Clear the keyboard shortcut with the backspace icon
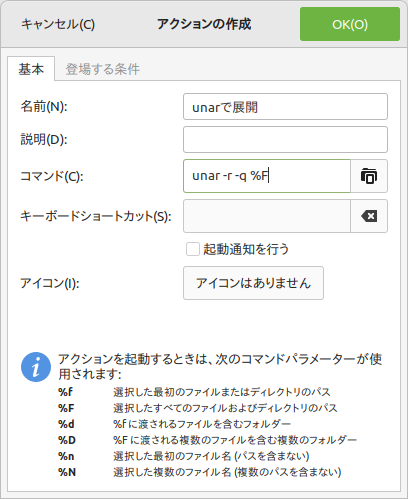Image resolution: width=408 pixels, height=499 pixels. 369,216
